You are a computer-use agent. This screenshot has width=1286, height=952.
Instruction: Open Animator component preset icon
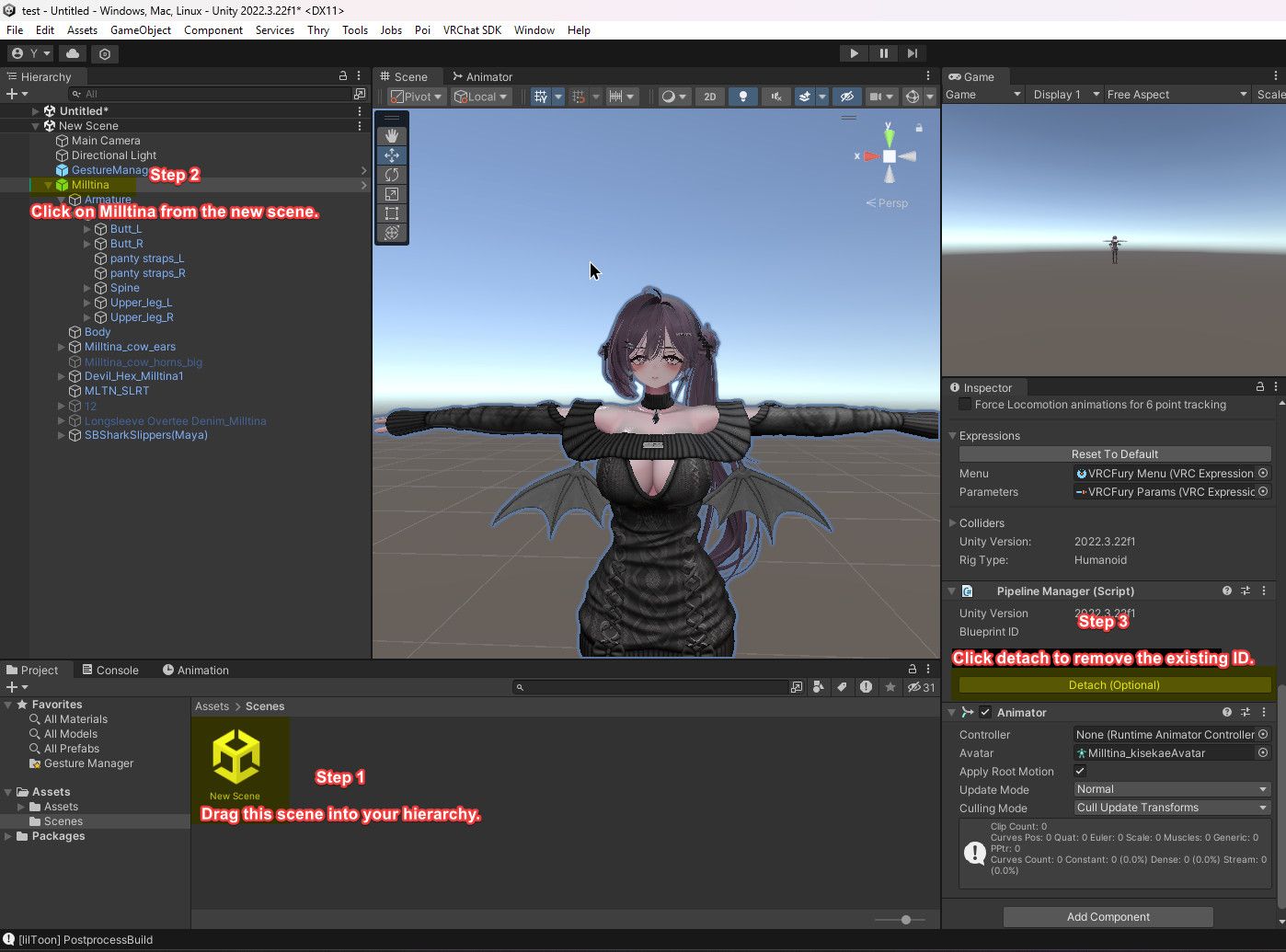(1246, 712)
